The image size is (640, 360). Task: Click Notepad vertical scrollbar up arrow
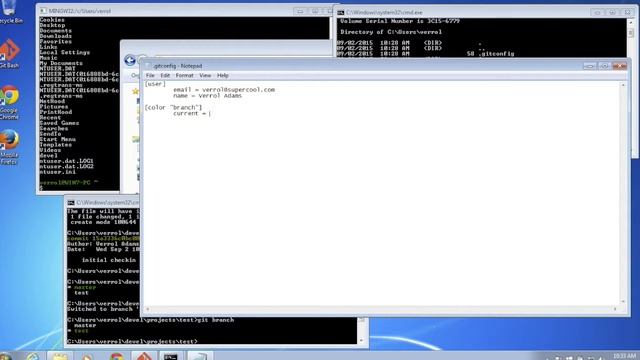(x=623, y=85)
